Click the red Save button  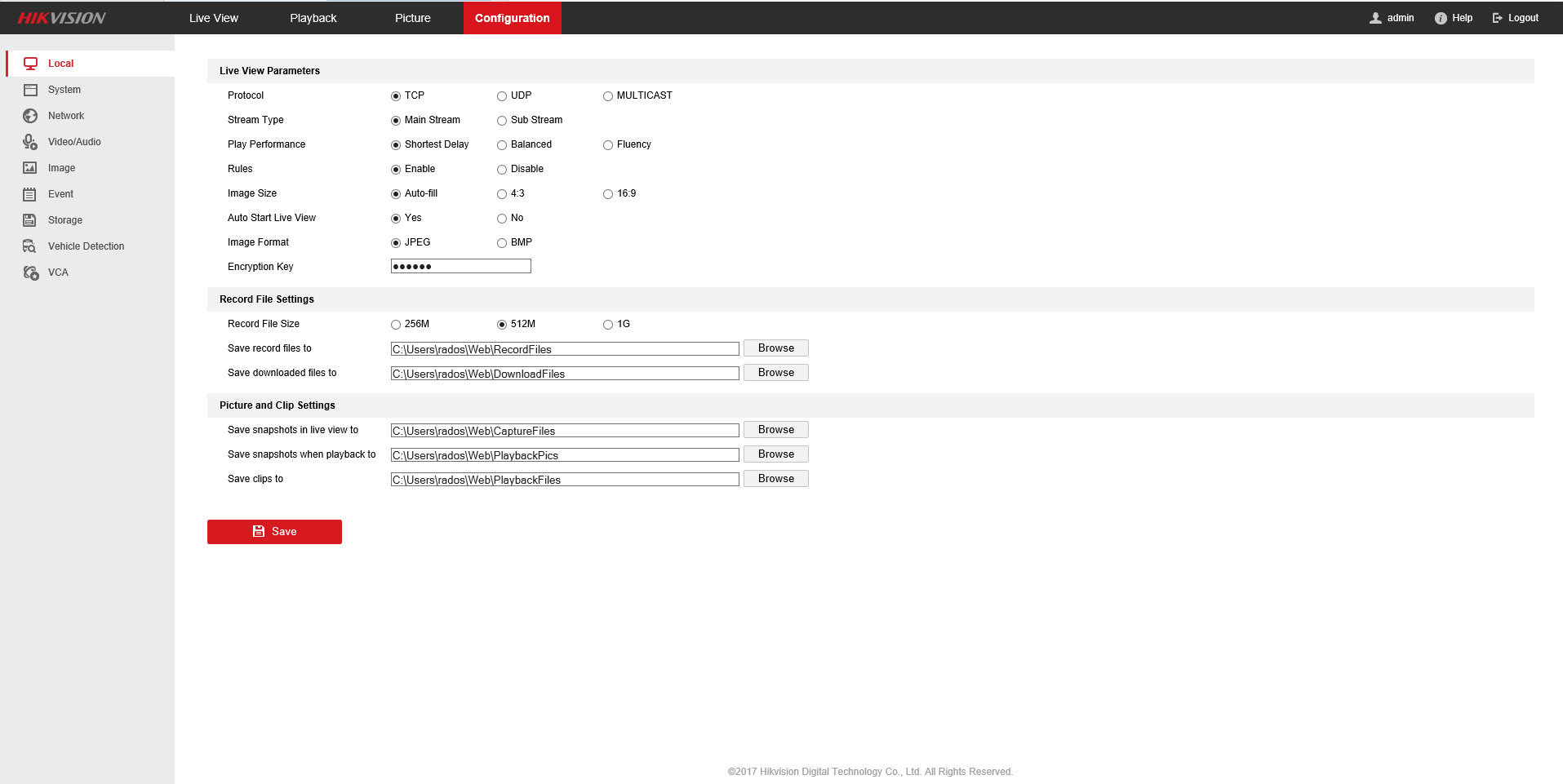tap(274, 532)
